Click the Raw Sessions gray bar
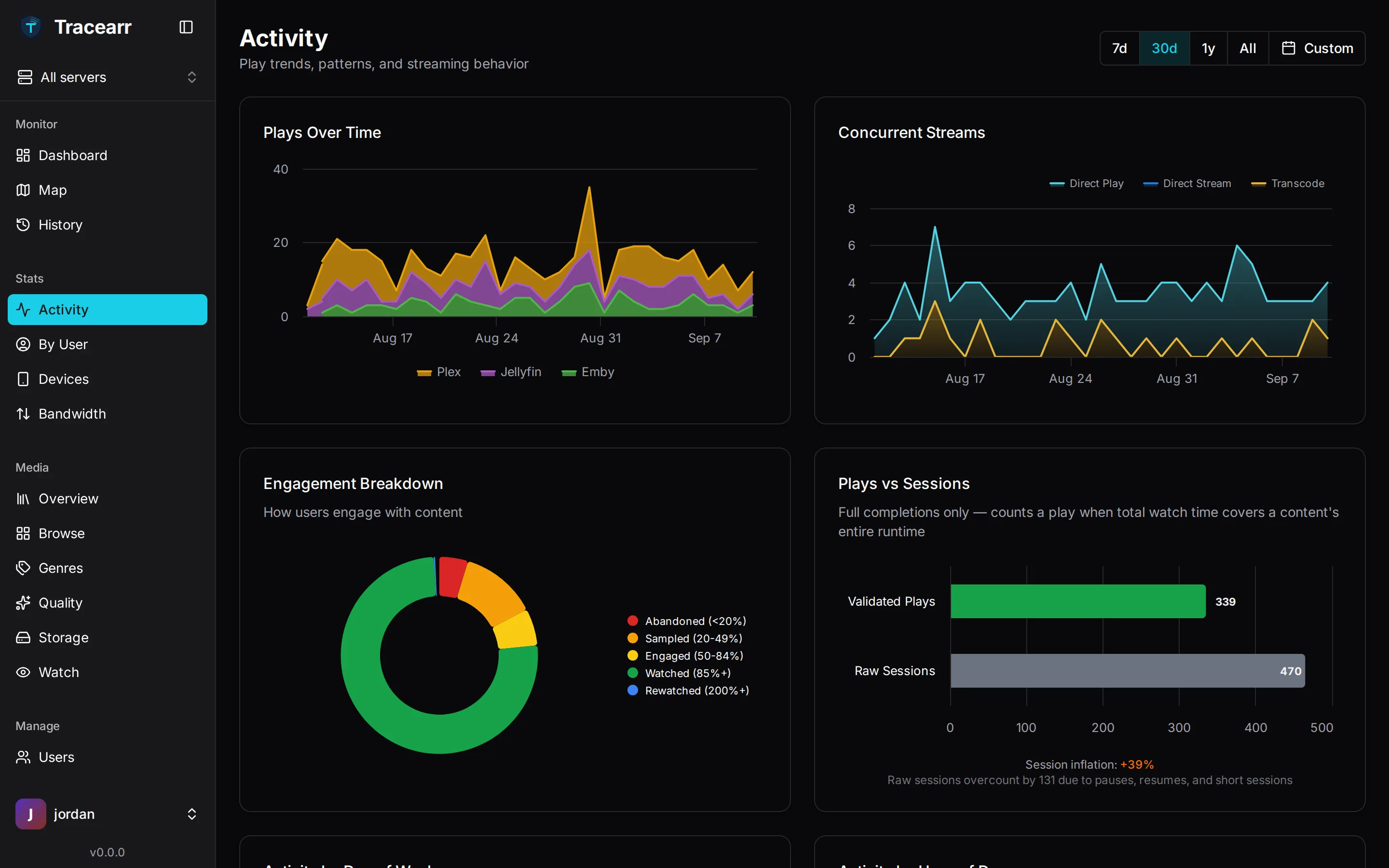This screenshot has height=868, width=1389. (1128, 670)
